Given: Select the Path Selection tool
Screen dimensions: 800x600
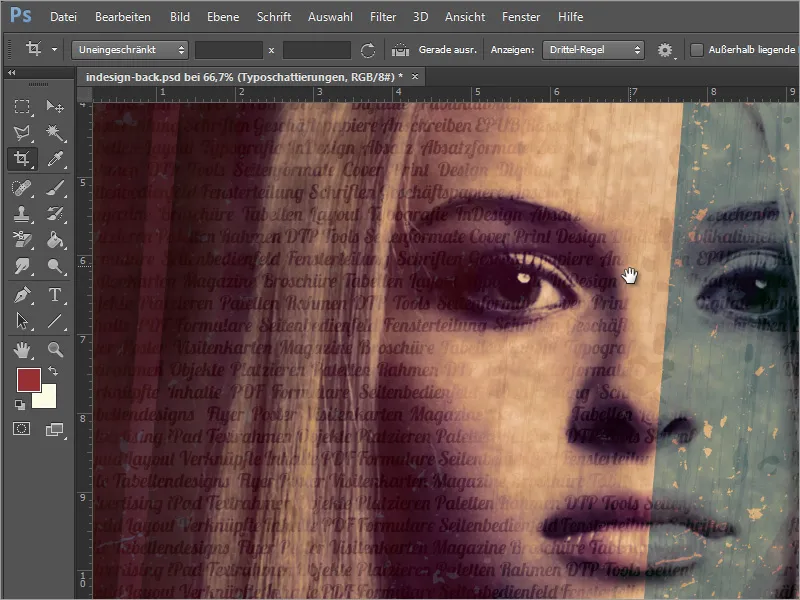Looking at the screenshot, I should pos(21,321).
